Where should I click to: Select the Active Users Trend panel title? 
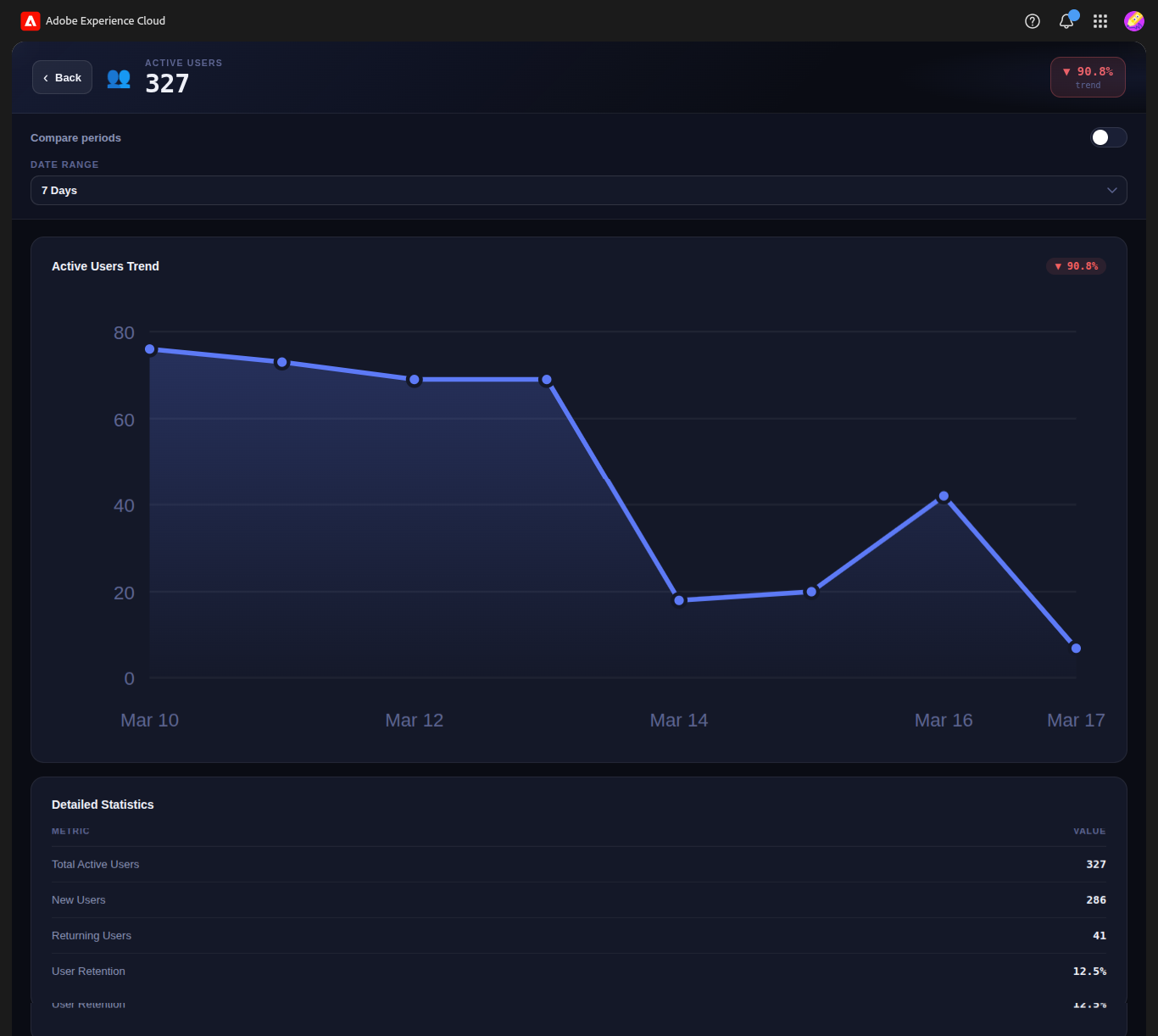[105, 265]
